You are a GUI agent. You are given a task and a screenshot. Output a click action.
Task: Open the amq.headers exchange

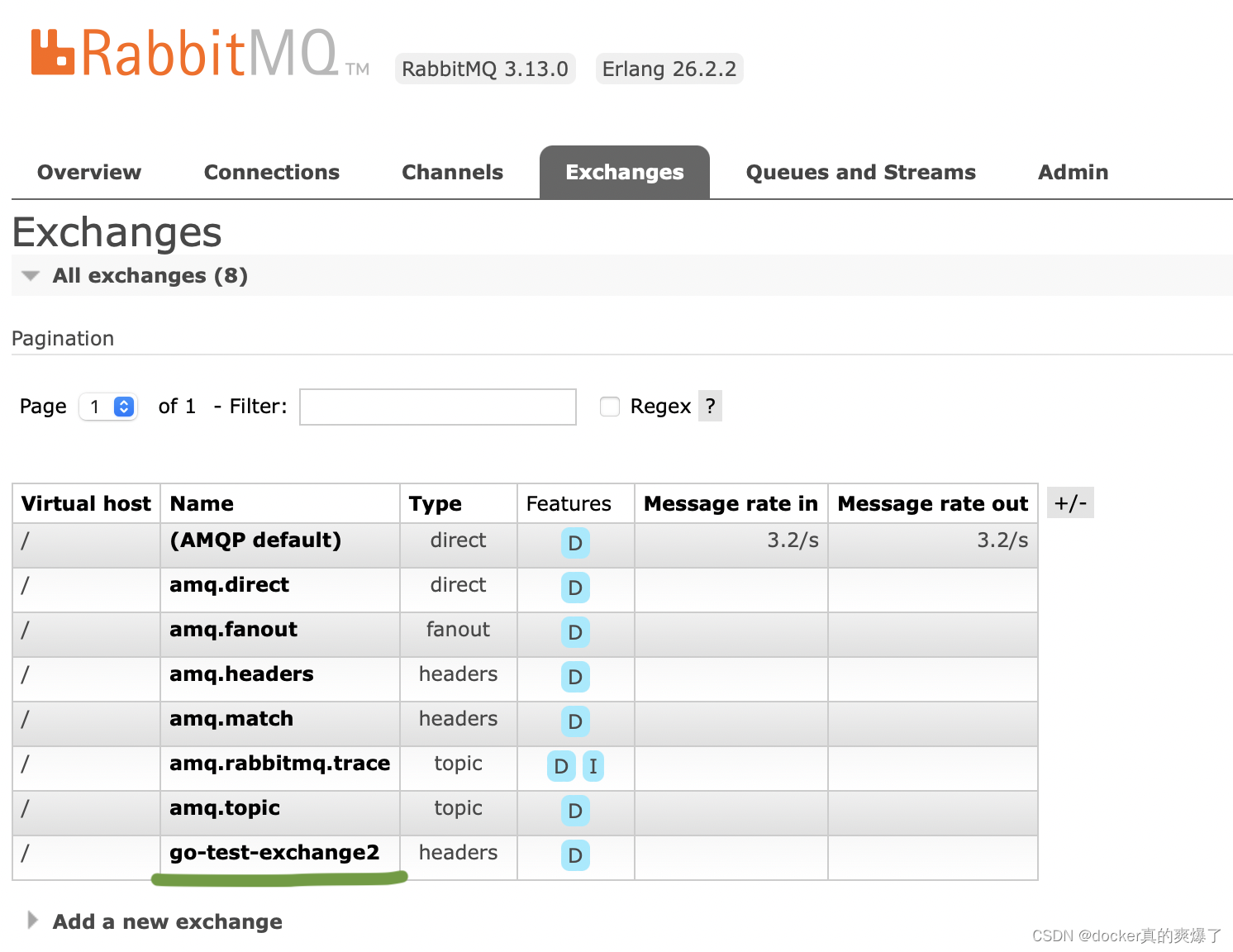coord(241,674)
